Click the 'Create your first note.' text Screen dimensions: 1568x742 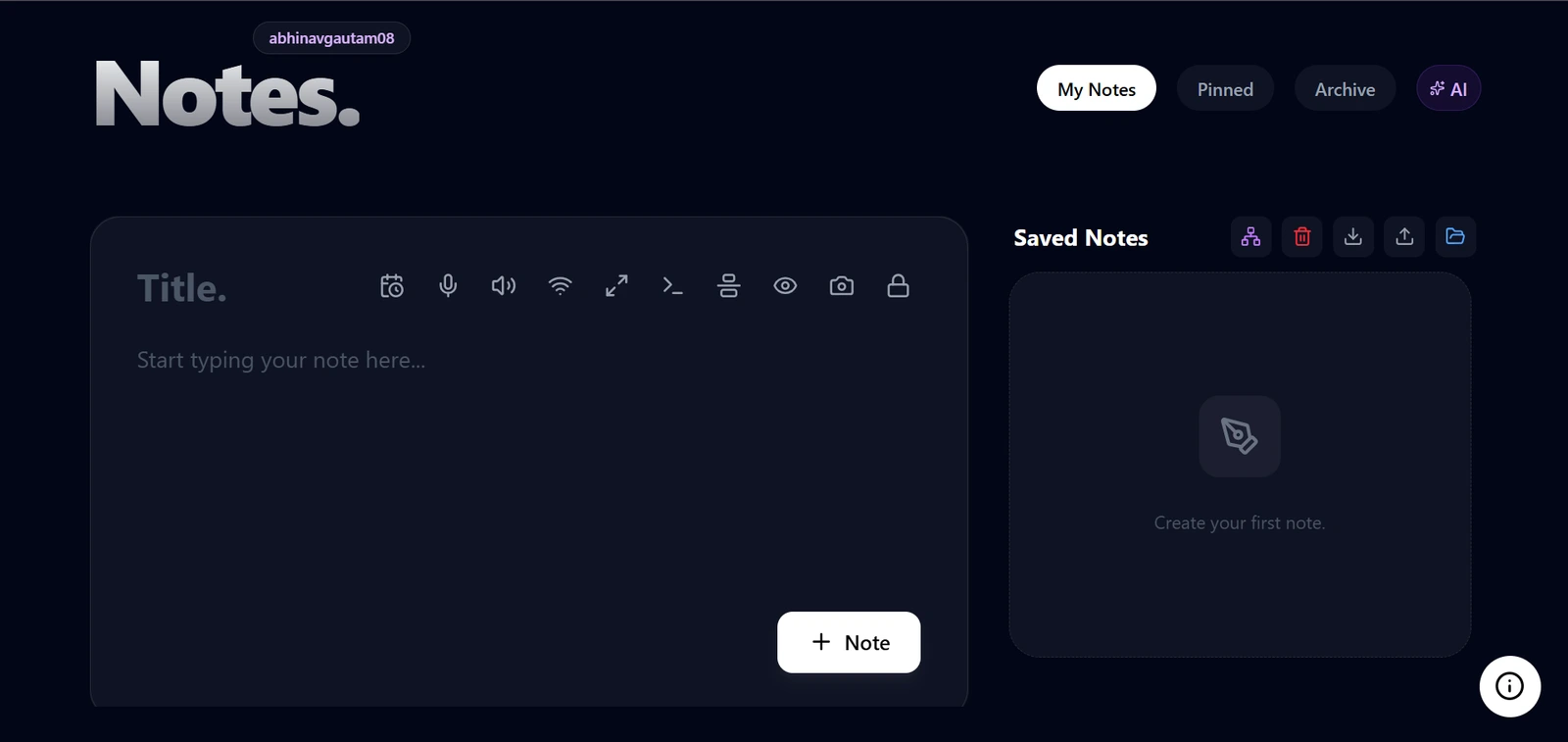tap(1240, 523)
